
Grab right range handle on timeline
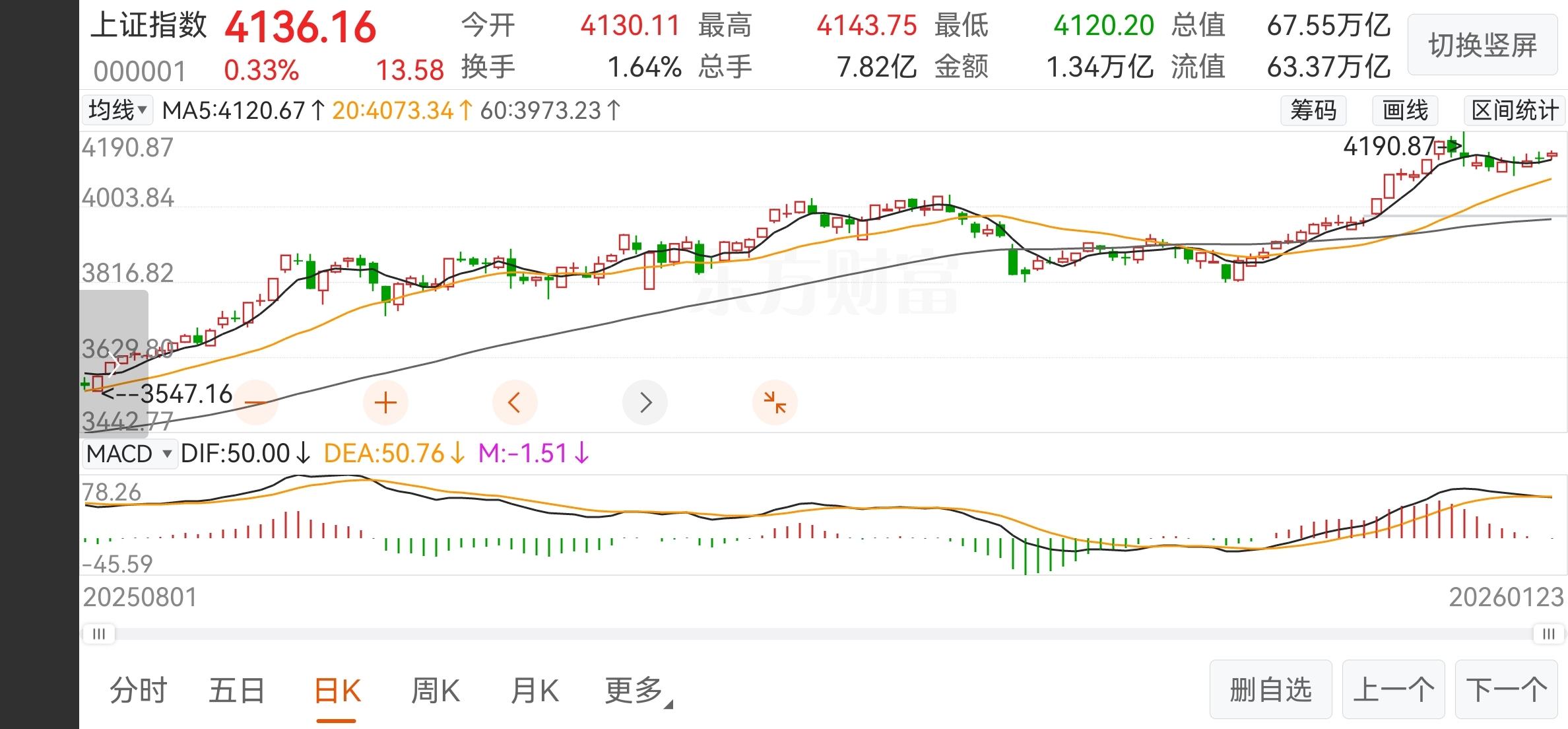tap(1548, 634)
